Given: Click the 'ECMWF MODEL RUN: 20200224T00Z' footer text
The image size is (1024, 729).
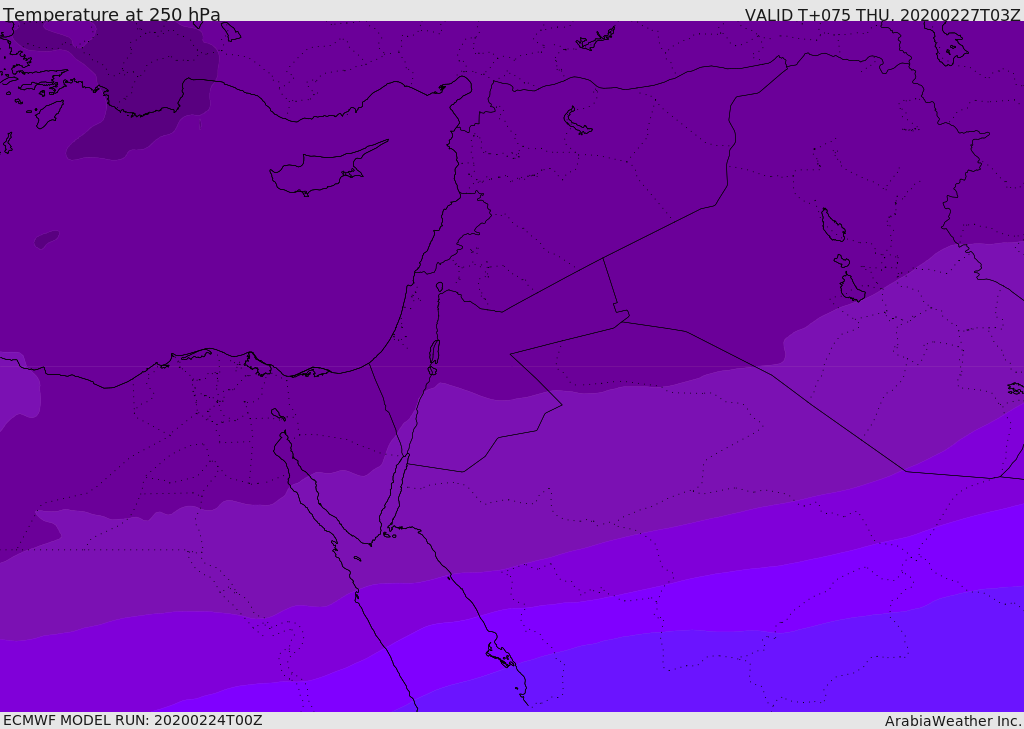Looking at the screenshot, I should pos(133,720).
